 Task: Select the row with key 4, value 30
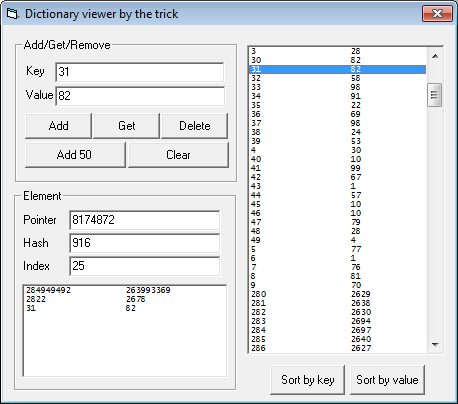pos(338,150)
